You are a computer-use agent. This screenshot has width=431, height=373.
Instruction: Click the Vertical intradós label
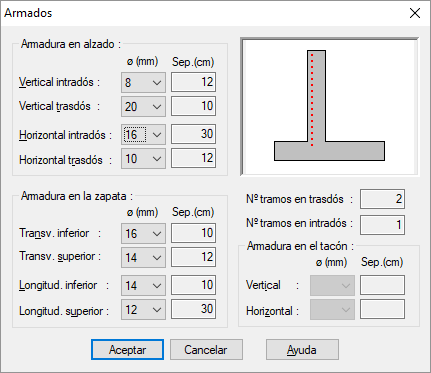tap(59, 82)
